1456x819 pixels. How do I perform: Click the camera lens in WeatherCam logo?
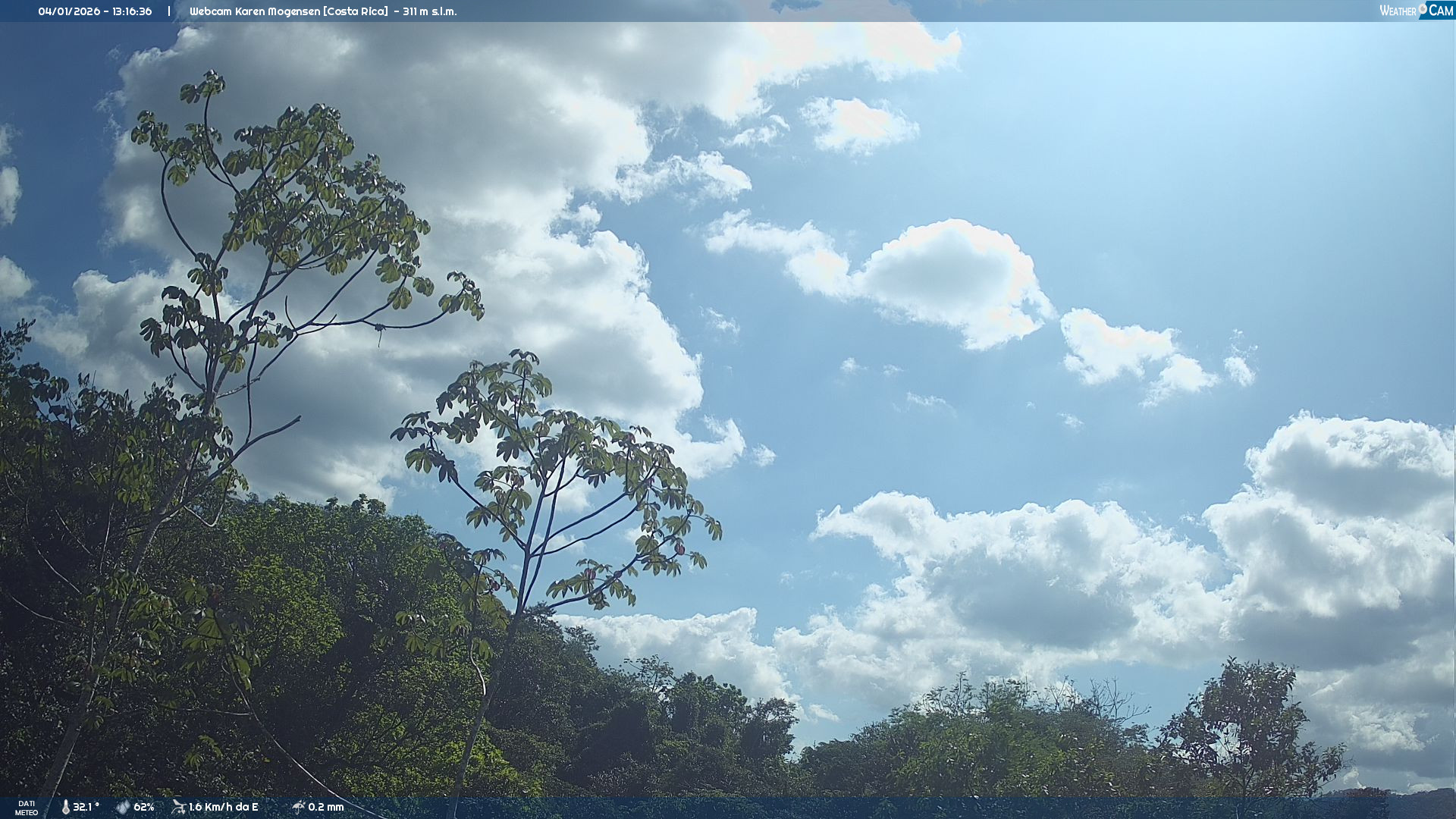click(1423, 9)
